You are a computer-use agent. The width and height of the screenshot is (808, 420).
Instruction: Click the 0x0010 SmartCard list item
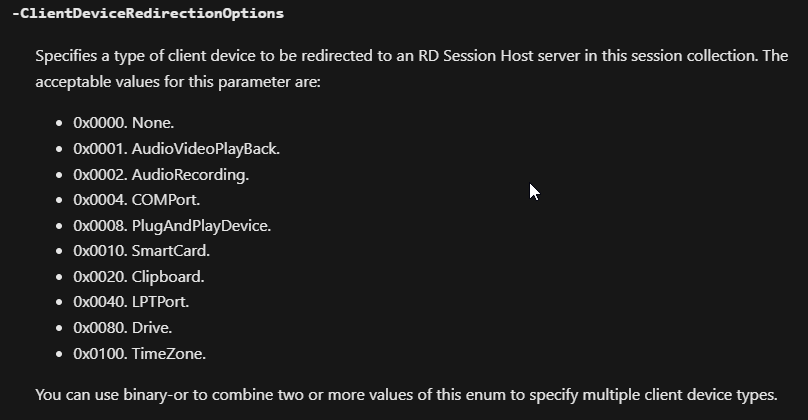click(141, 251)
